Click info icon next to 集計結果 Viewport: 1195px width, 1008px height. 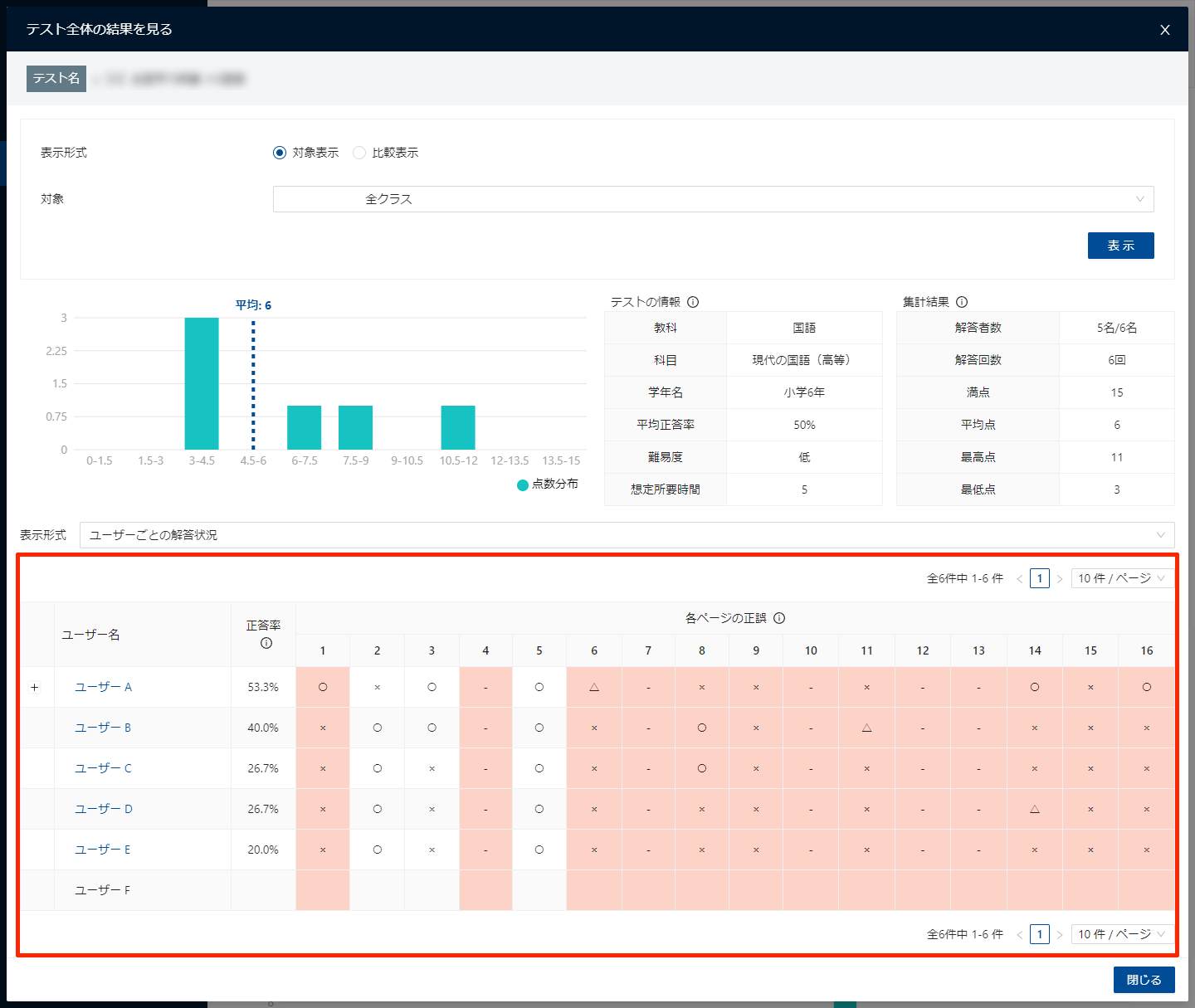(x=962, y=302)
